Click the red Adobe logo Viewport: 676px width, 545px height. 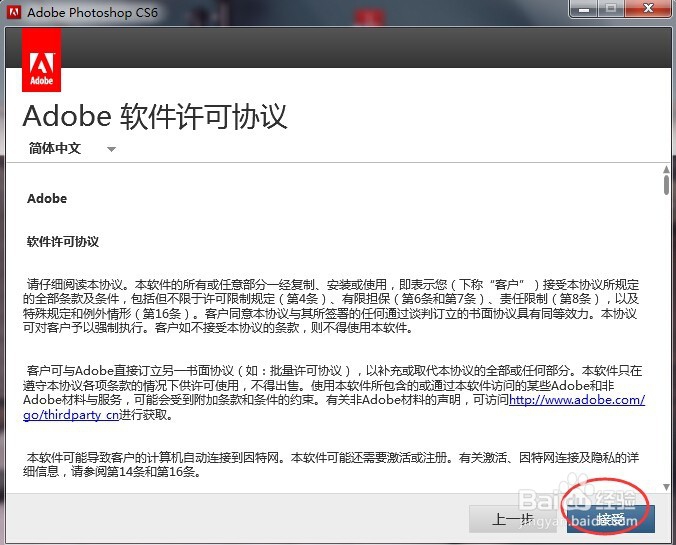(x=41, y=60)
